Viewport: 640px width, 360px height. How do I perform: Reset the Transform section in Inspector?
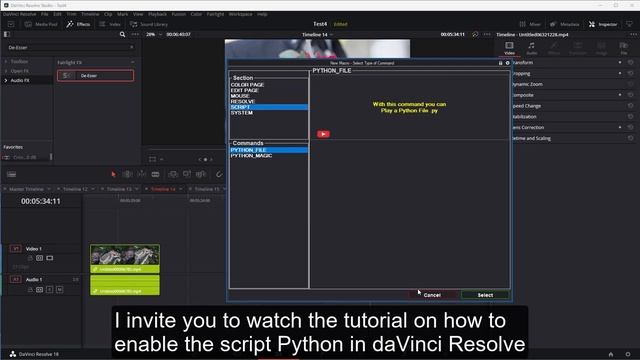click(630, 62)
